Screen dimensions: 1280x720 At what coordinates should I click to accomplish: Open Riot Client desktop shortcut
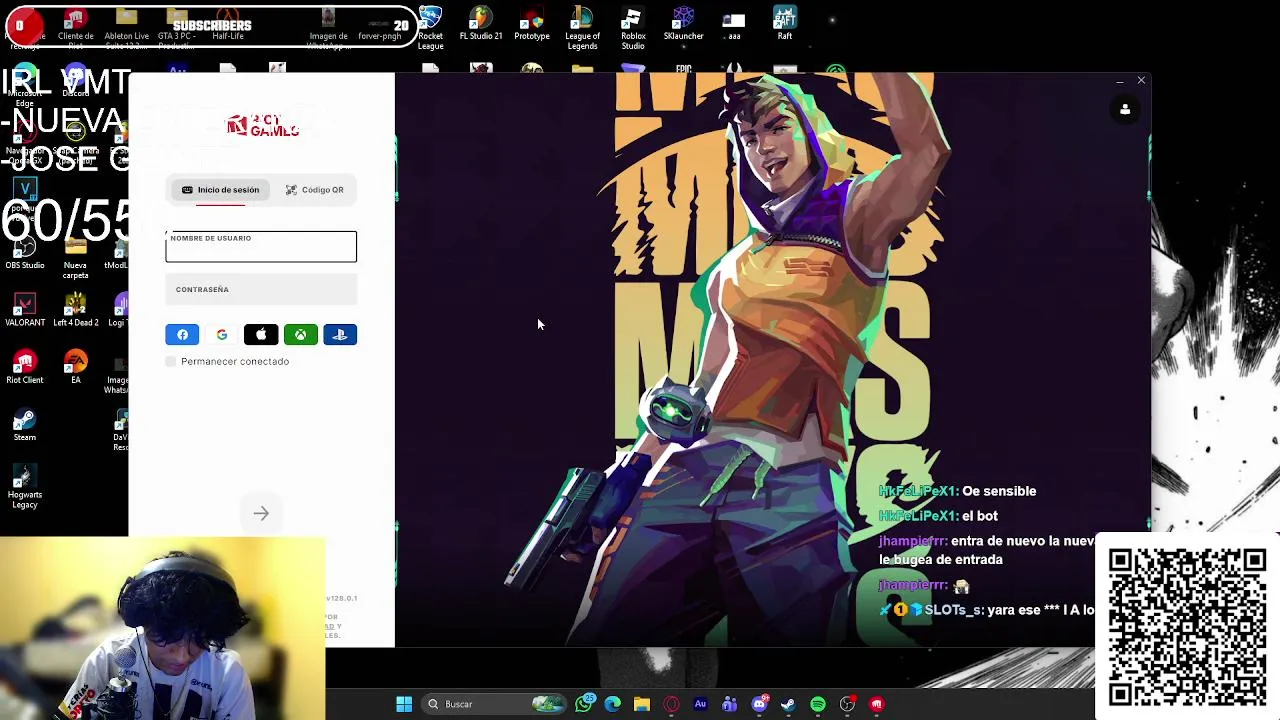[25, 367]
